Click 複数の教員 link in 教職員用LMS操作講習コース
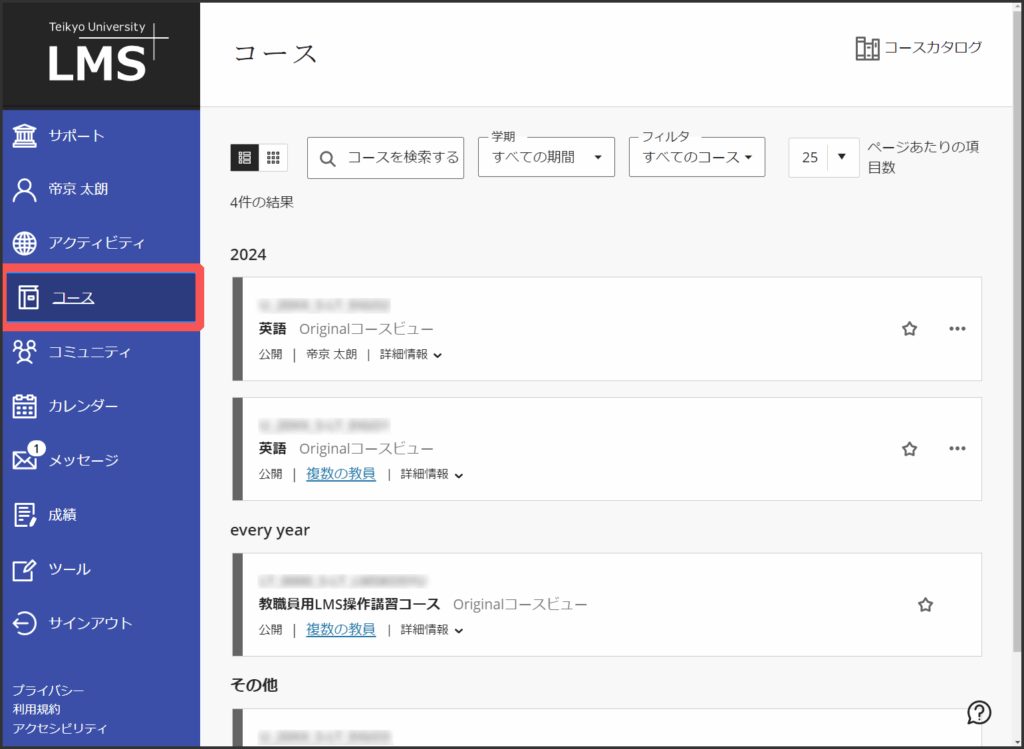 tap(341, 629)
